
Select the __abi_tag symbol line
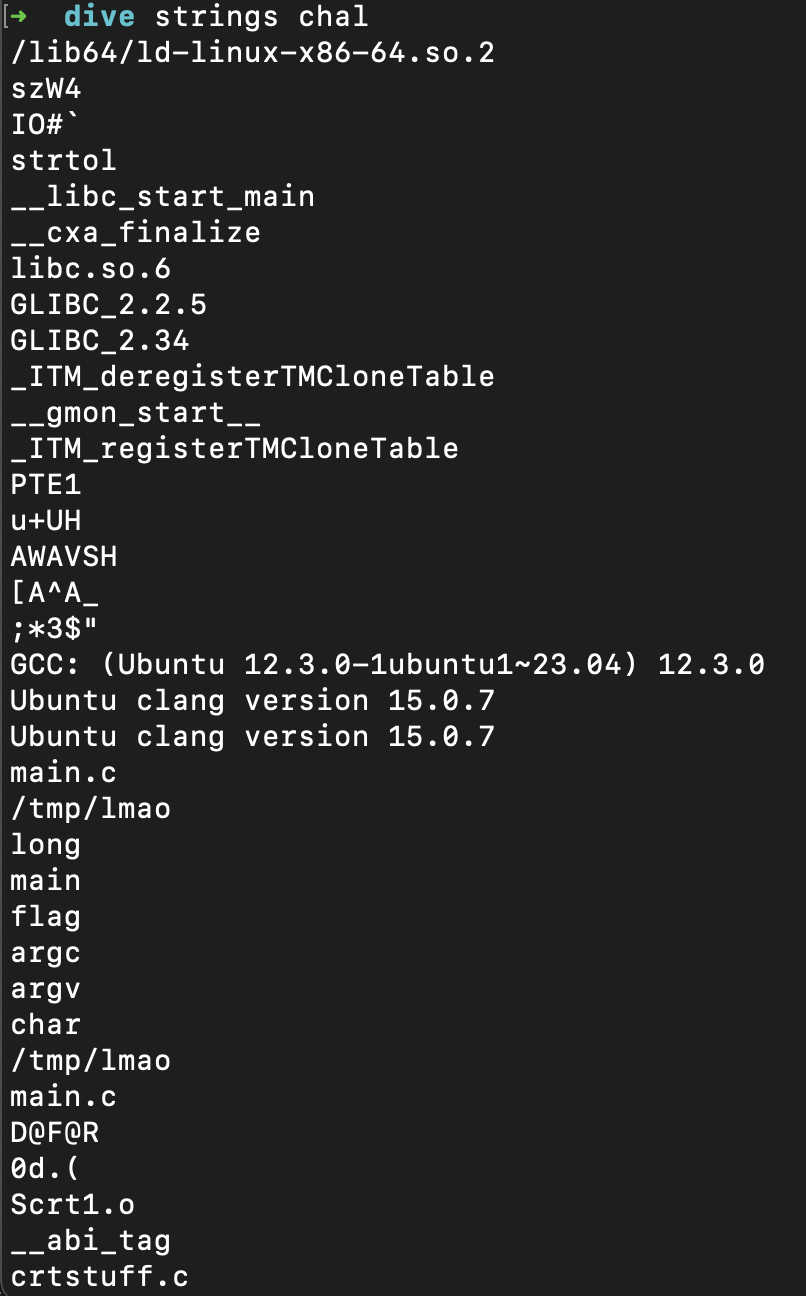90,1240
